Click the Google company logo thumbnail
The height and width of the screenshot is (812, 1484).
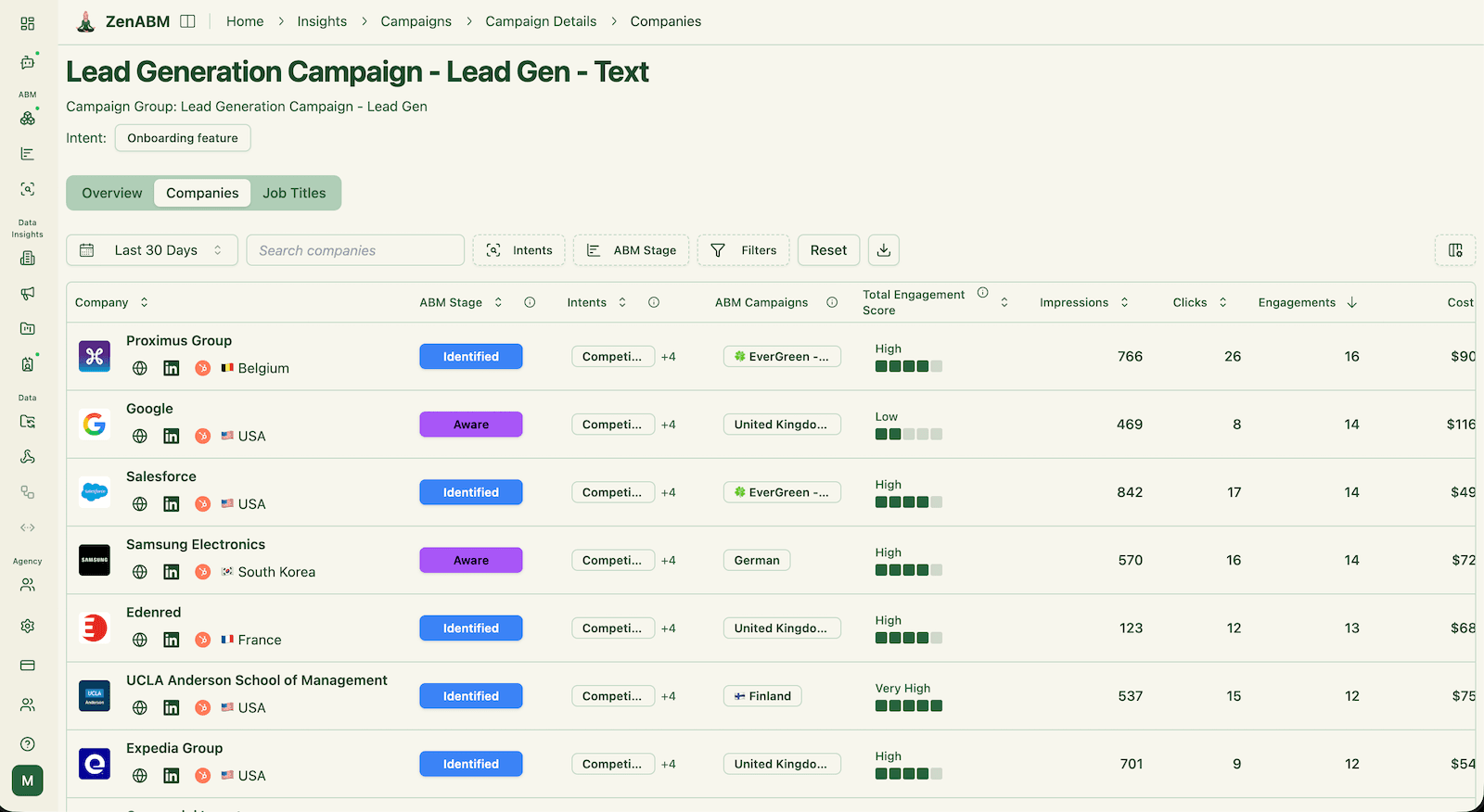(x=95, y=425)
